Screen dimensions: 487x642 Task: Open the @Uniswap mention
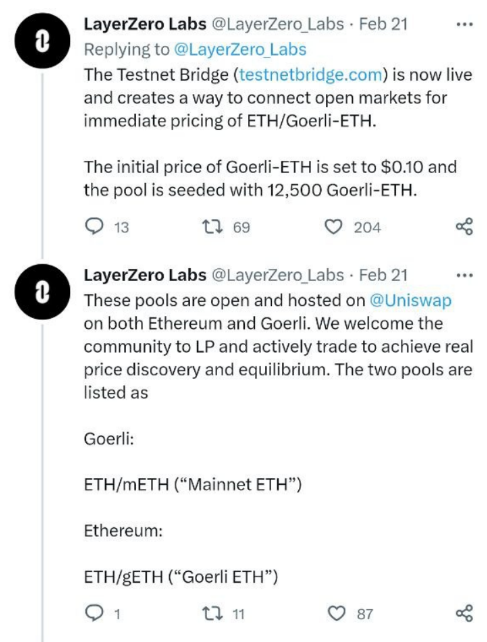click(x=410, y=301)
